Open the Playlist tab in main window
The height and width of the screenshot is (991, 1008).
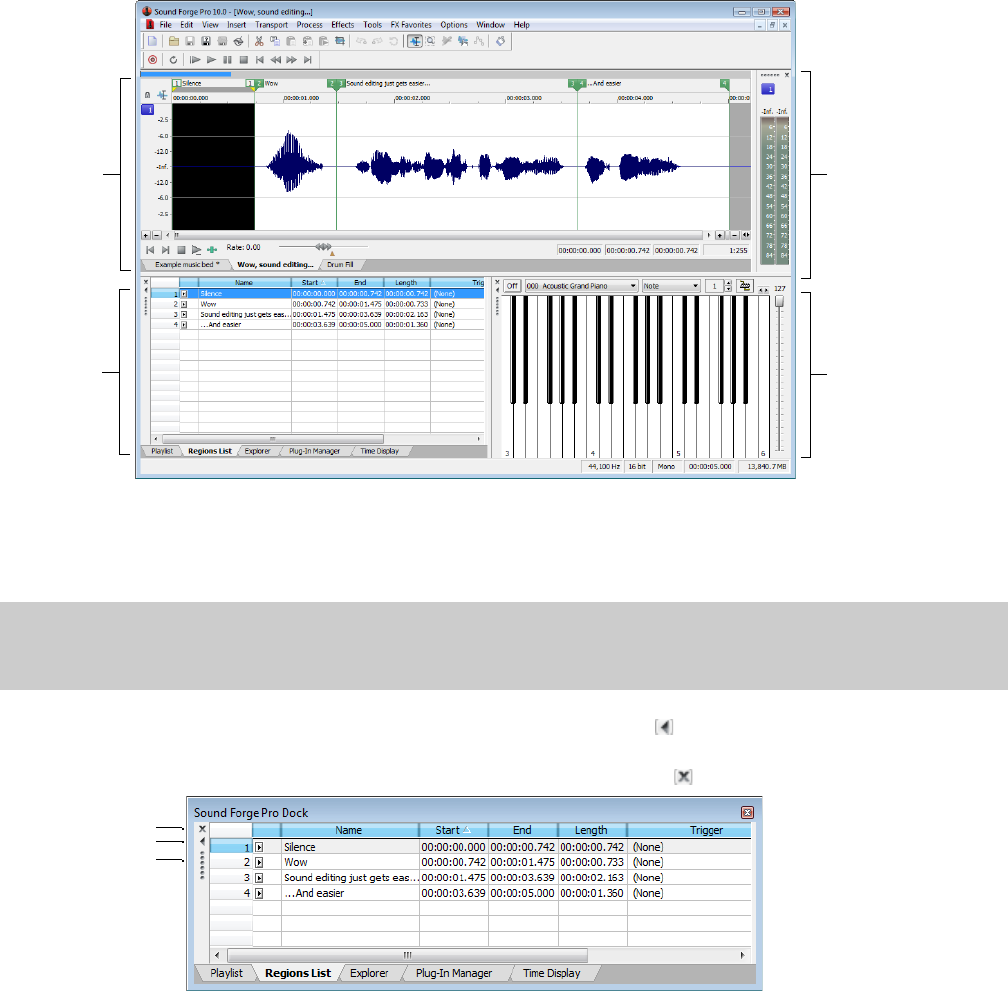point(162,451)
